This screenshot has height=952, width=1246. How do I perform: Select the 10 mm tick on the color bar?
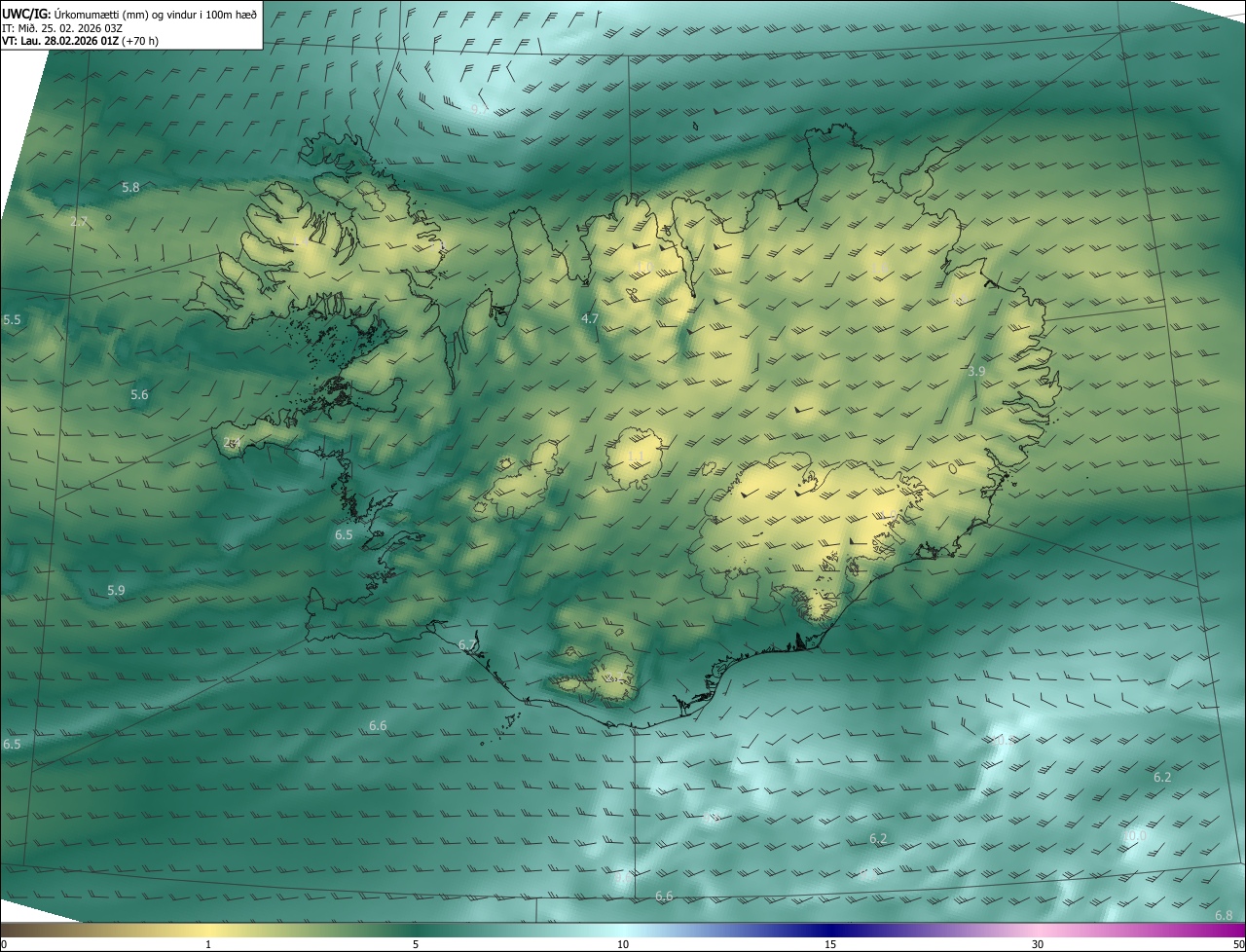[x=623, y=944]
